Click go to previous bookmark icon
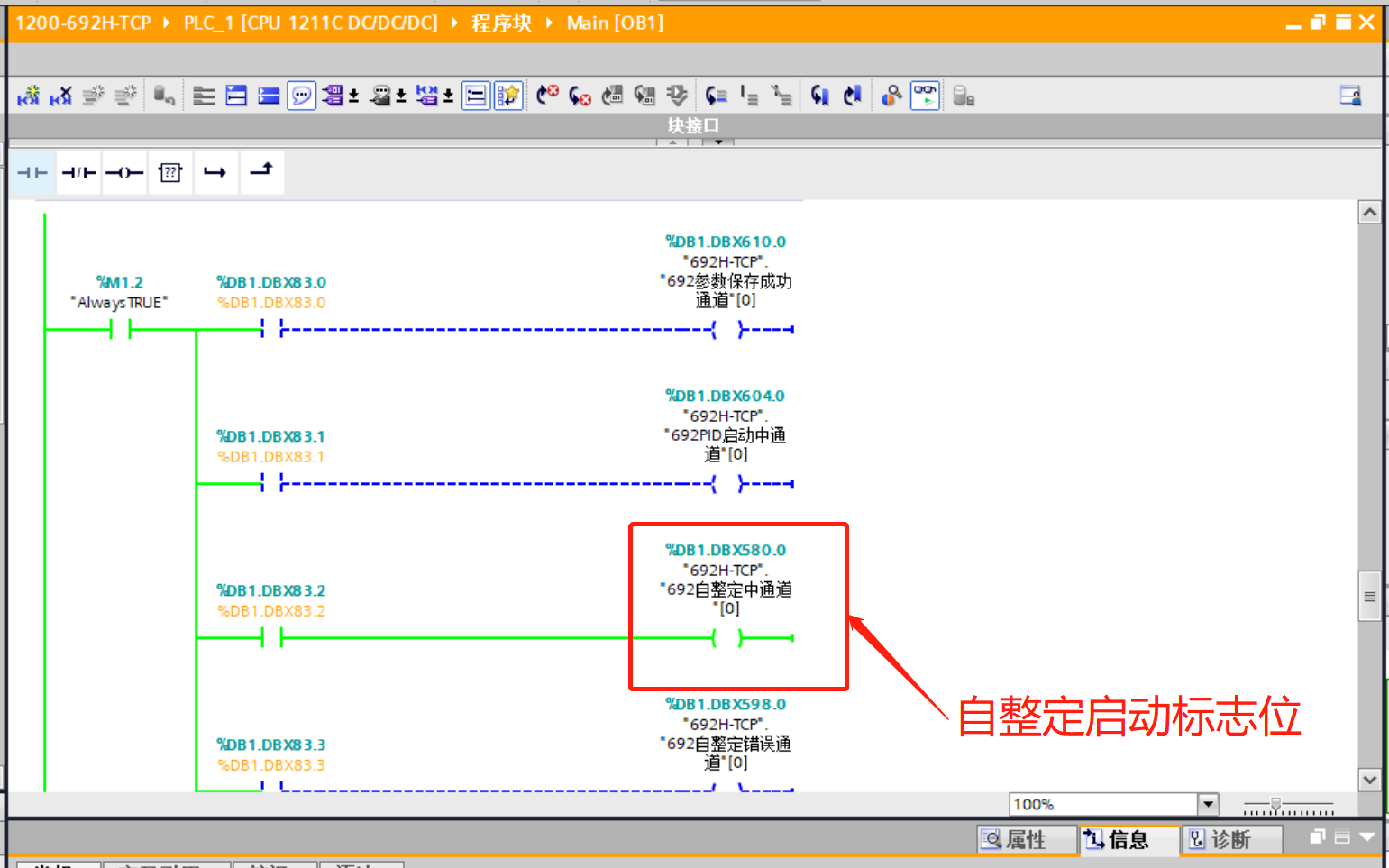Viewport: 1389px width, 868px height. click(x=717, y=96)
